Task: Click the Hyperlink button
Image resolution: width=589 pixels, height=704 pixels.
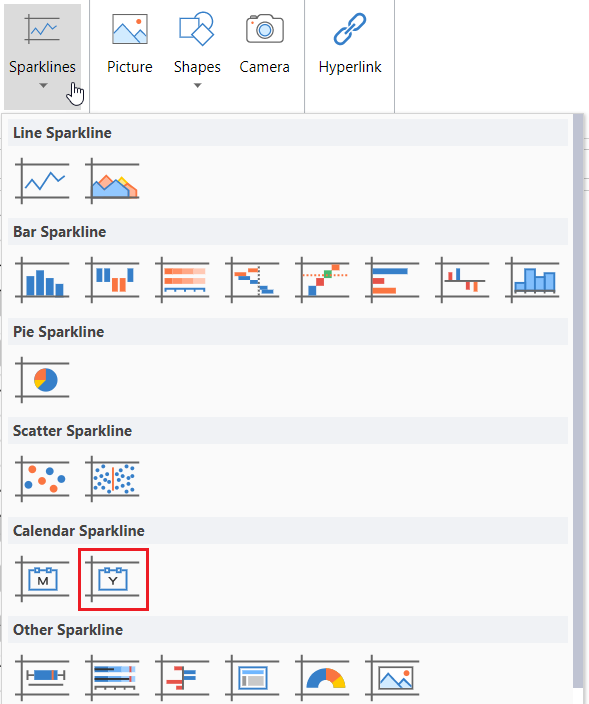Action: 350,44
